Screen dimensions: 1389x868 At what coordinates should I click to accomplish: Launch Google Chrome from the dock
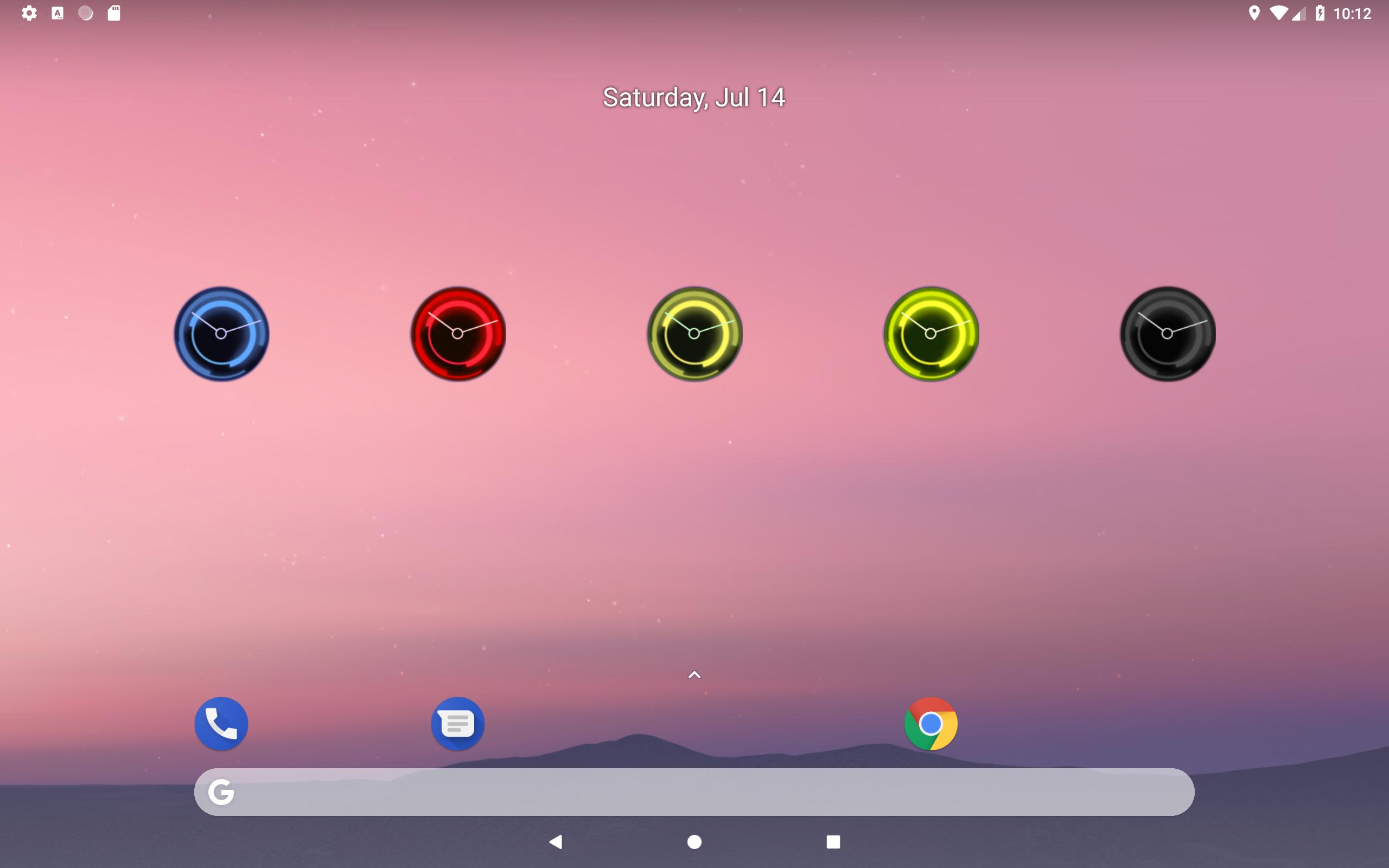pyautogui.click(x=931, y=724)
